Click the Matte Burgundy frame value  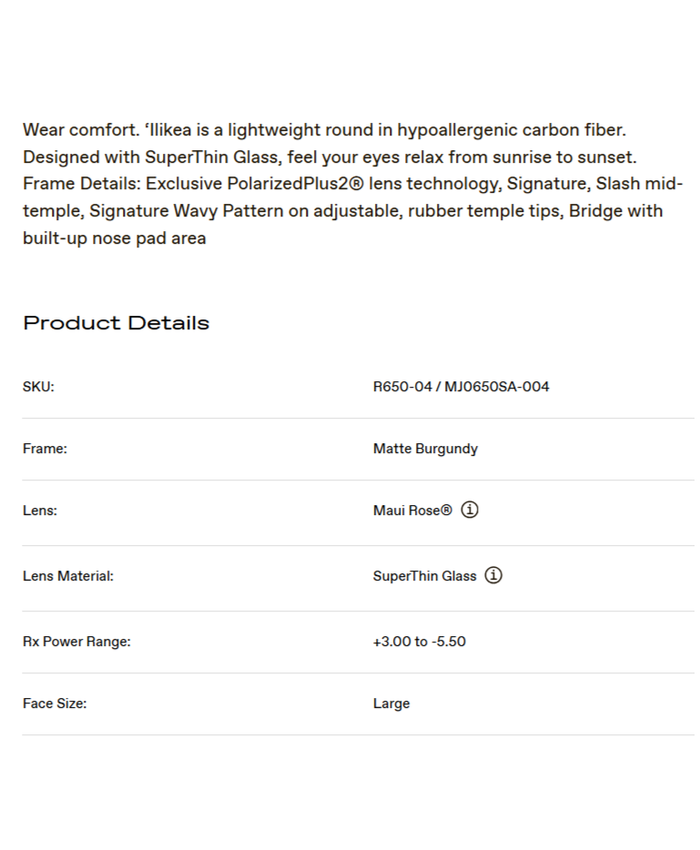[x=425, y=449]
